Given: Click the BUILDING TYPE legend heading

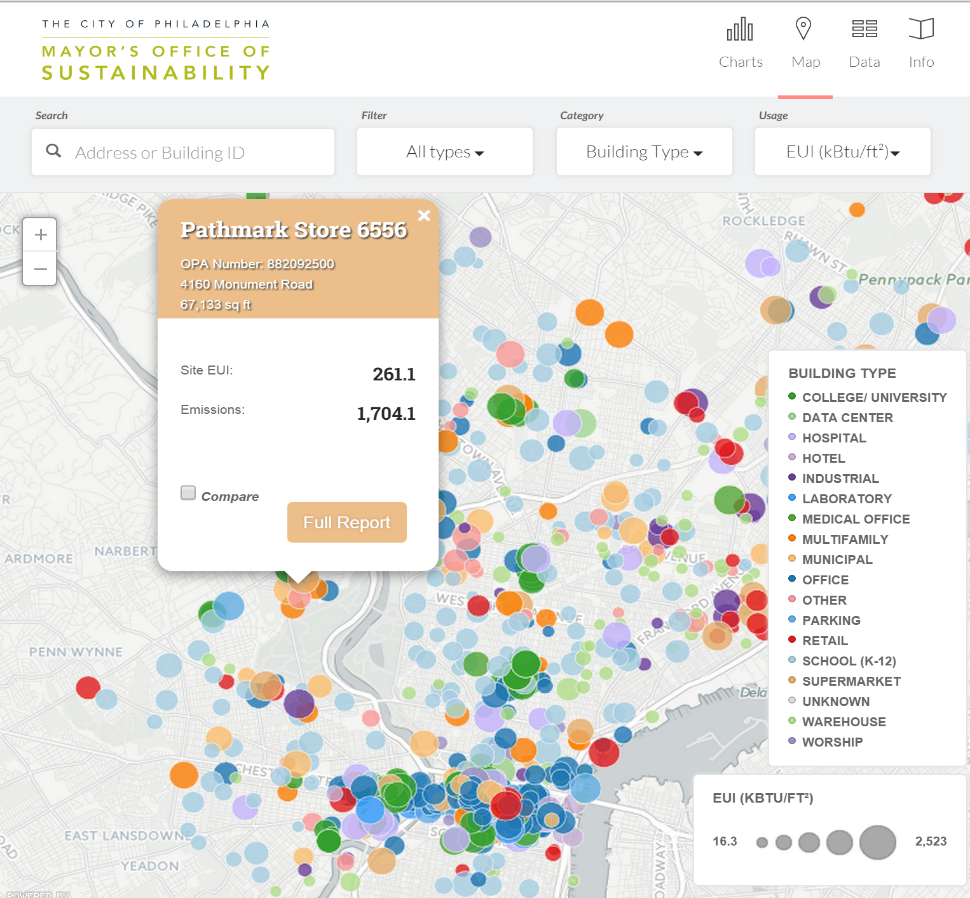Looking at the screenshot, I should (842, 374).
